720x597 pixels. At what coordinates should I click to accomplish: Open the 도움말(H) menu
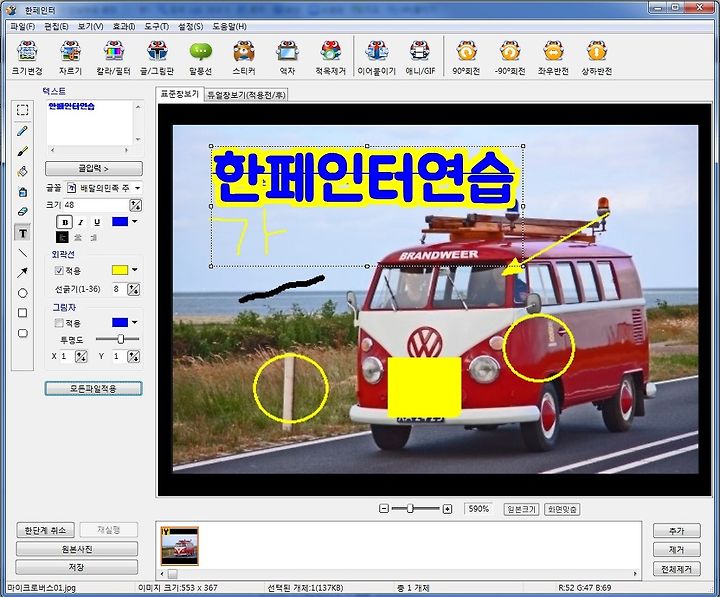(230, 27)
